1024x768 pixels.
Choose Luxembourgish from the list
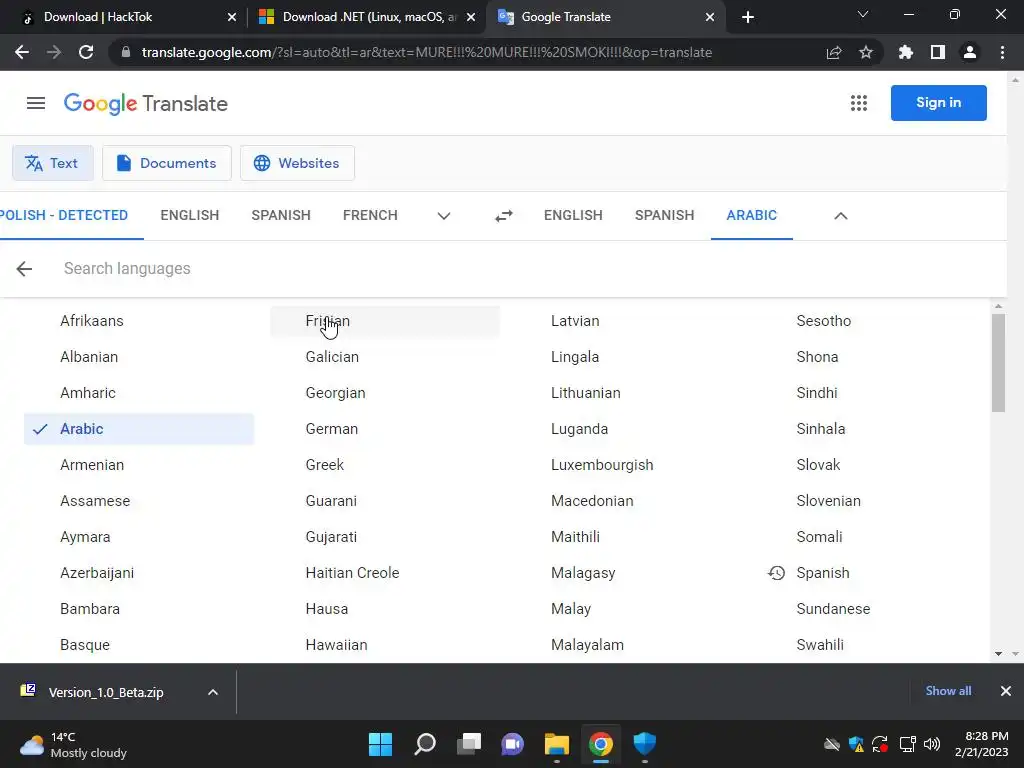click(602, 465)
